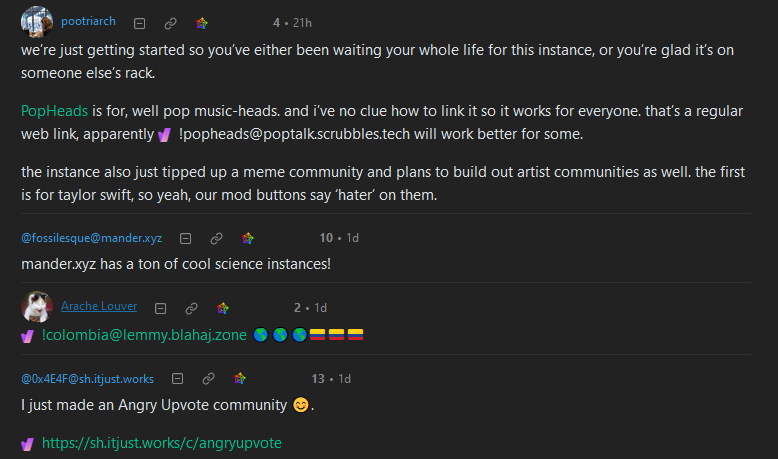778x459 pixels.
Task: Collapse pootriarch's comment
Action: [x=139, y=23]
